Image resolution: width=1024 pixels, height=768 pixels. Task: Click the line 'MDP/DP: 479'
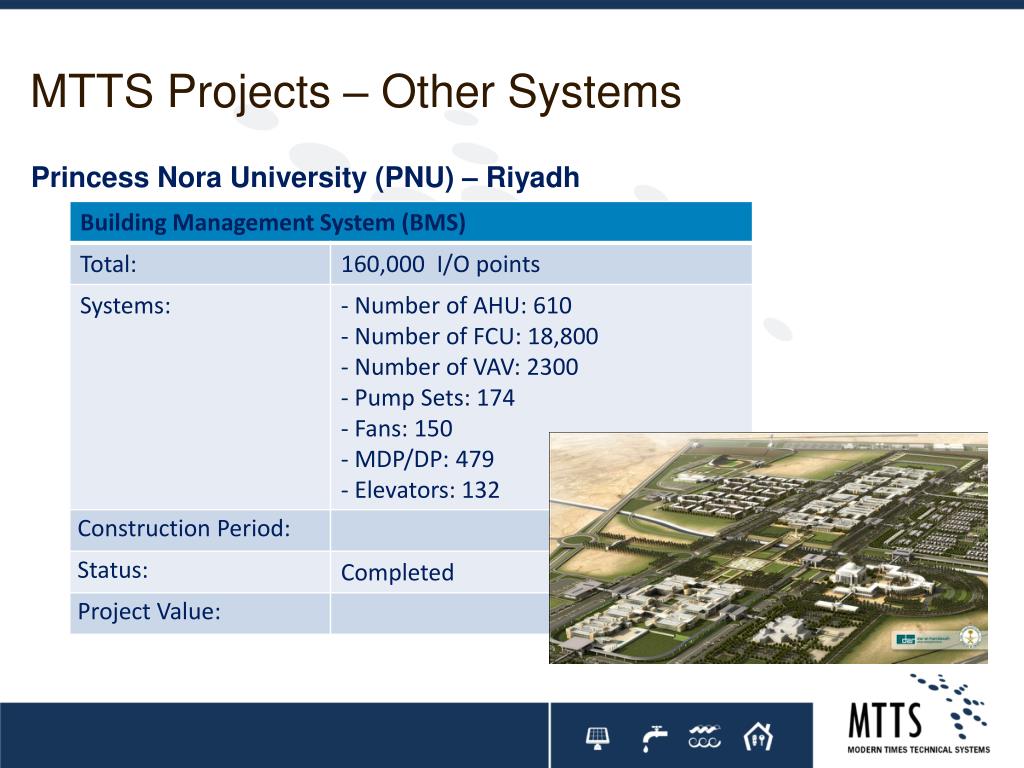(417, 459)
